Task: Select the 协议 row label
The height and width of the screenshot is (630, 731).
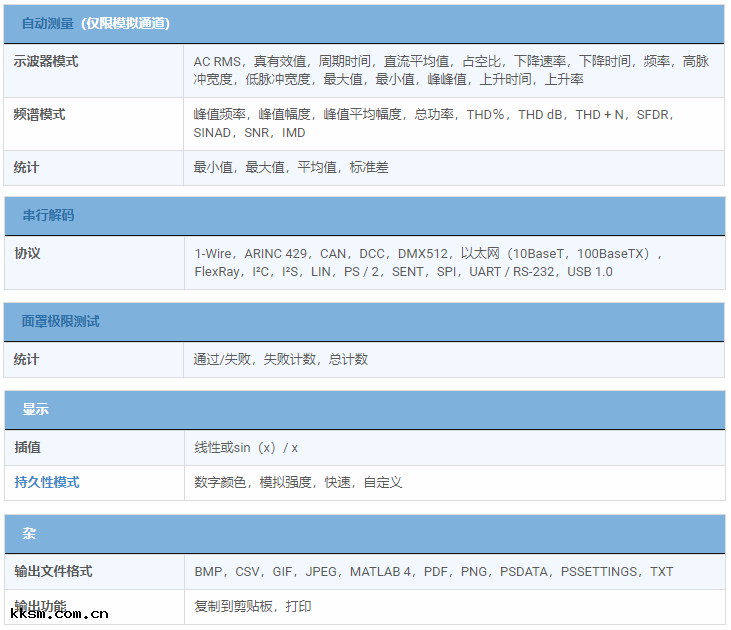Action: coord(27,253)
